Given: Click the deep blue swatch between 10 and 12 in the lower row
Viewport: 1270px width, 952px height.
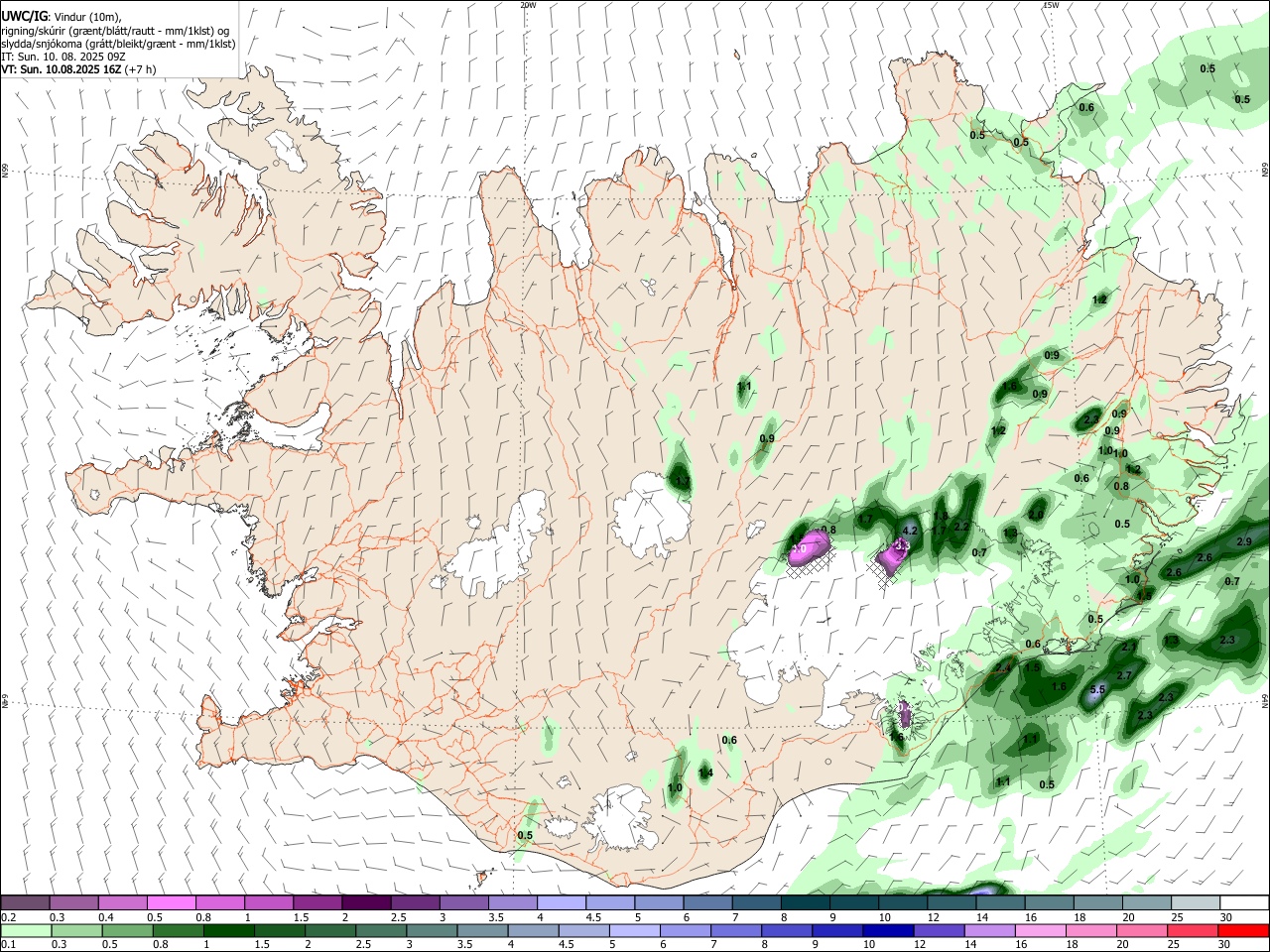Looking at the screenshot, I should pos(886,930).
